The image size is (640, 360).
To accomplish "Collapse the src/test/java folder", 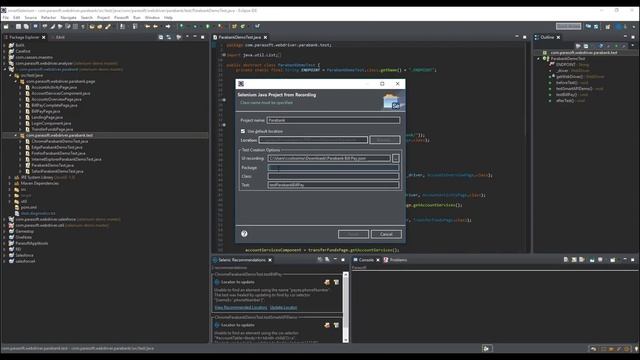I will (11, 76).
